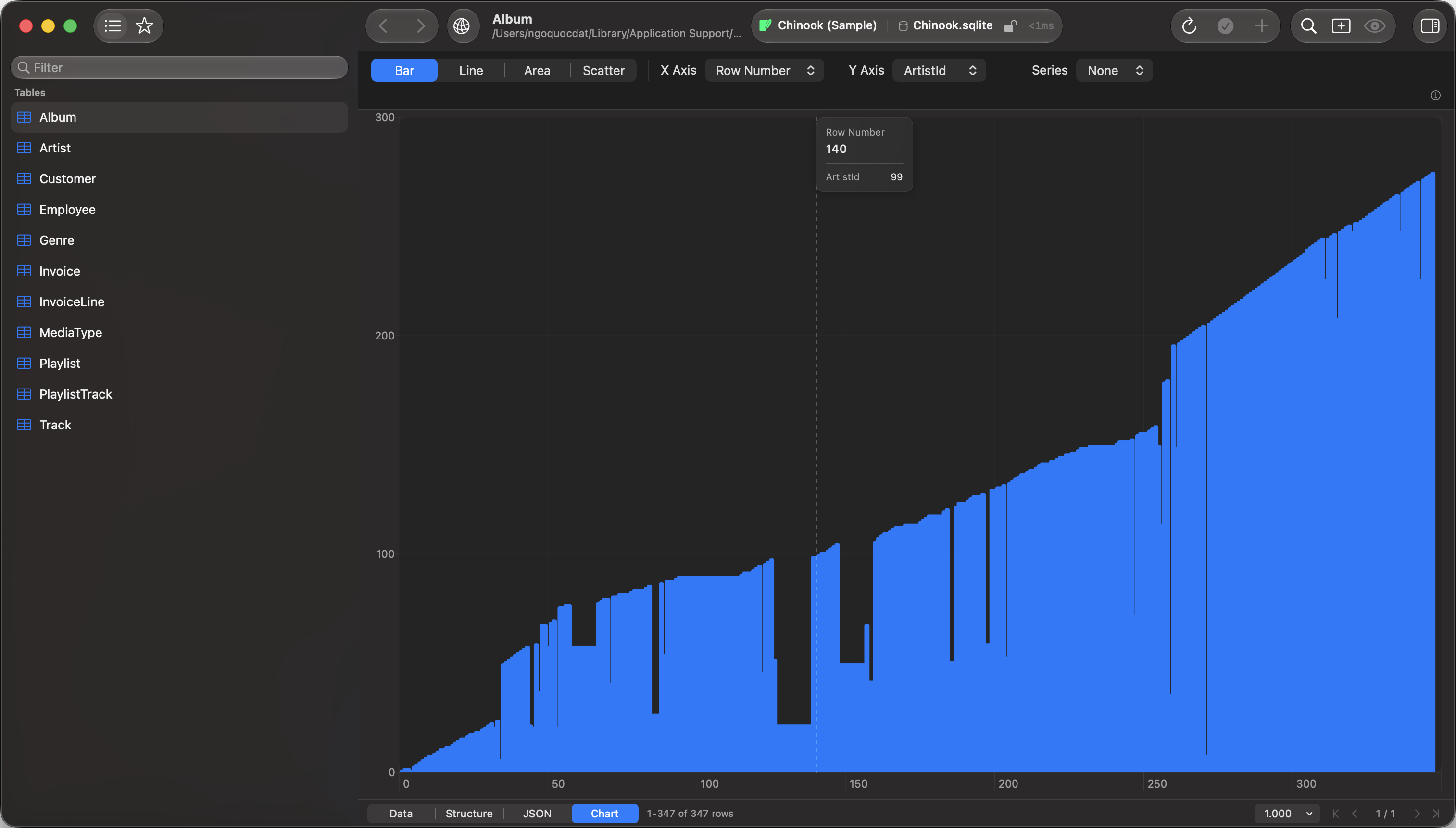
Task: Toggle the eye preview icon
Action: pos(1375,25)
